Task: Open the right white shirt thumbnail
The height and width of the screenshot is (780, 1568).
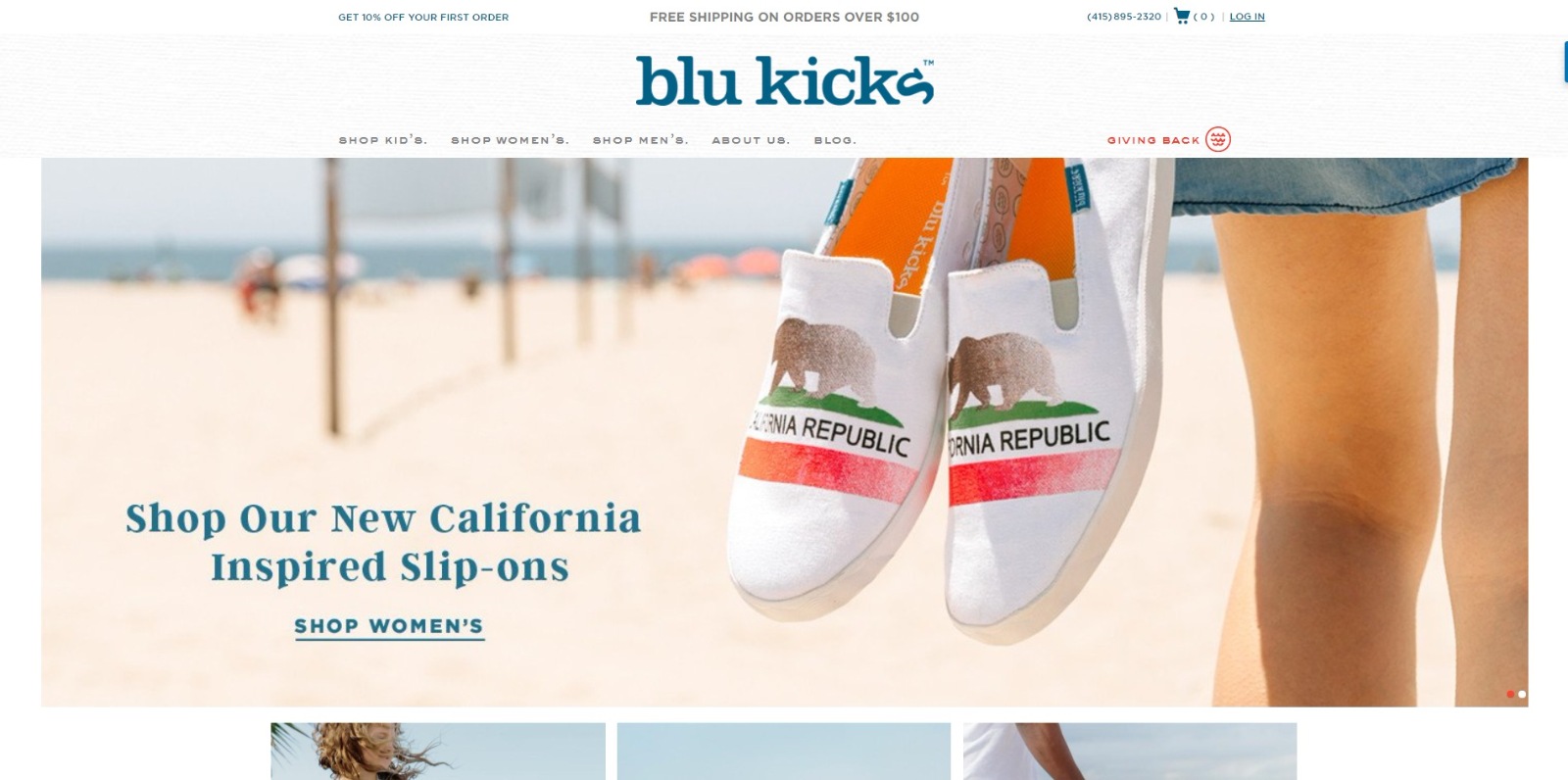Action: coord(1130,752)
